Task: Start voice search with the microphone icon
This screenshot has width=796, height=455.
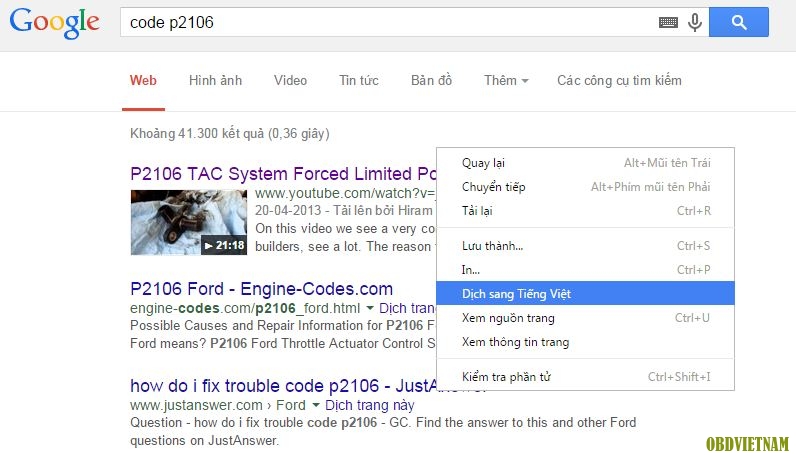Action: (694, 22)
